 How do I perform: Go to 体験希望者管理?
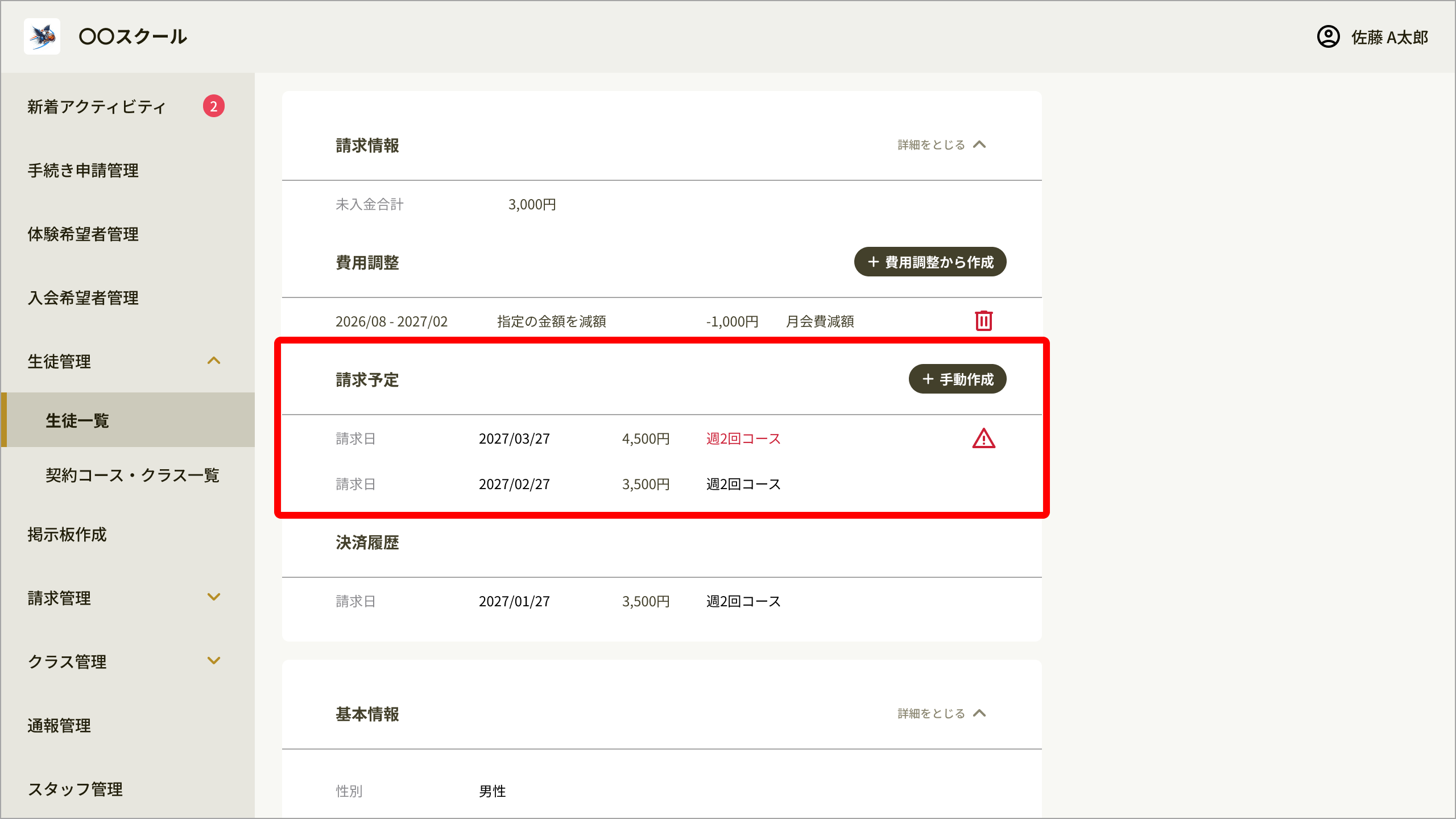pos(83,234)
